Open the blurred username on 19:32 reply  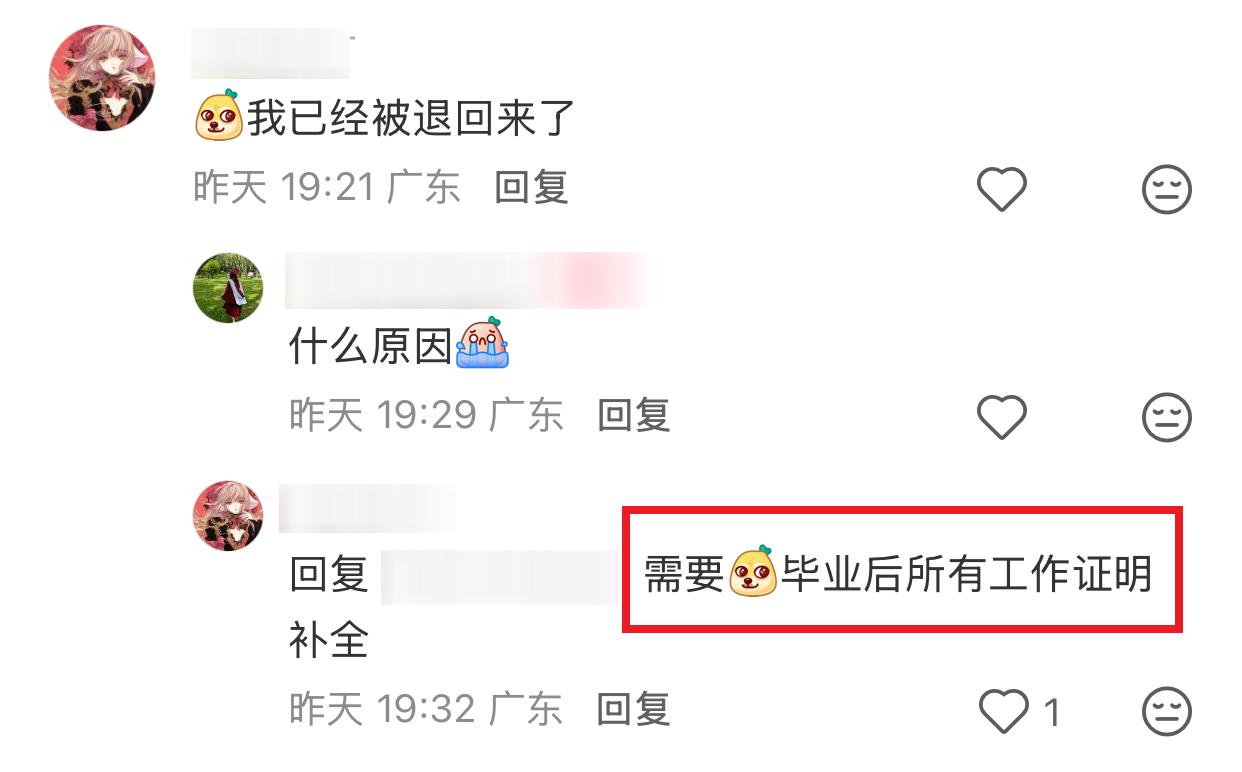pyautogui.click(x=367, y=508)
